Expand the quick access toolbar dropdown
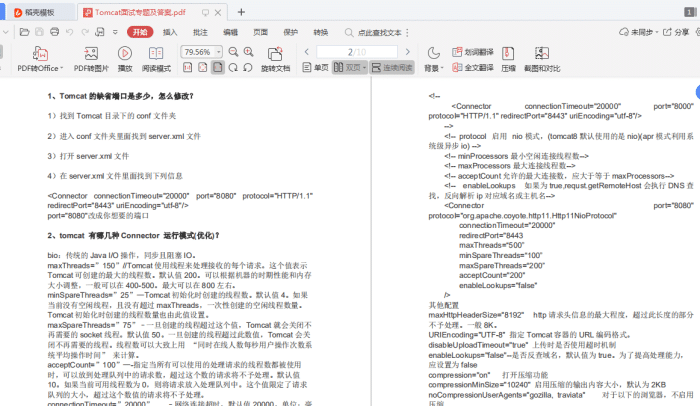Screen dimensions: 700x406 click(x=115, y=32)
